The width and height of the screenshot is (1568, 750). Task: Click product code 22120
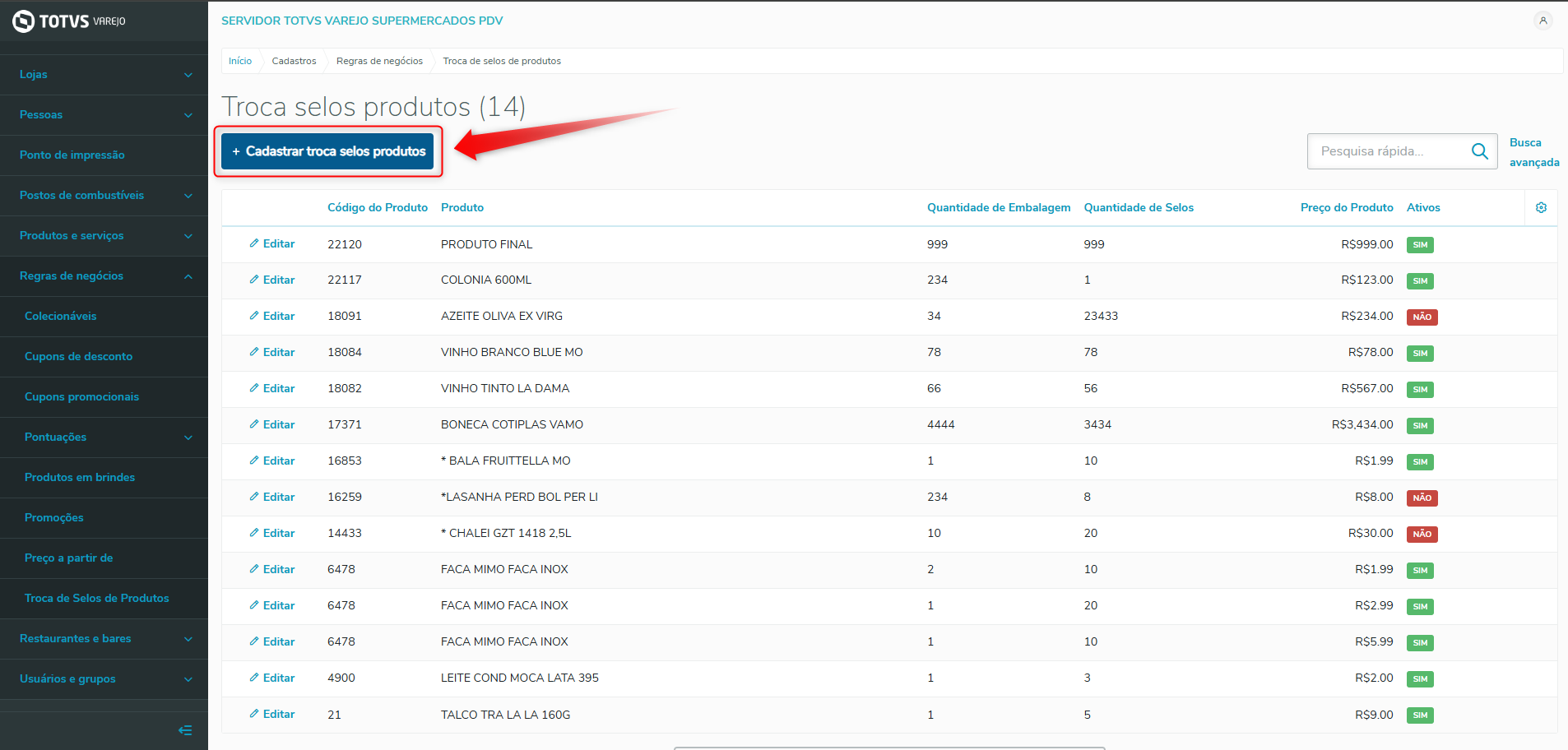345,244
